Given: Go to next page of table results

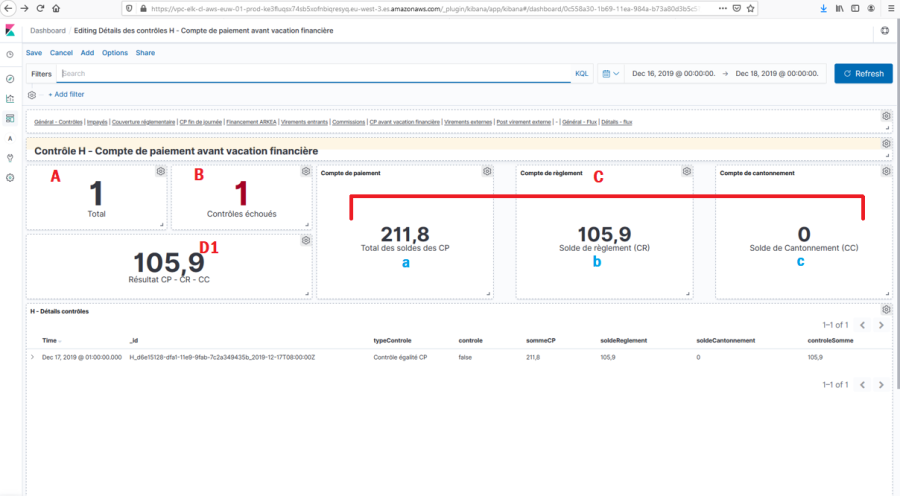Looking at the screenshot, I should pos(881,325).
